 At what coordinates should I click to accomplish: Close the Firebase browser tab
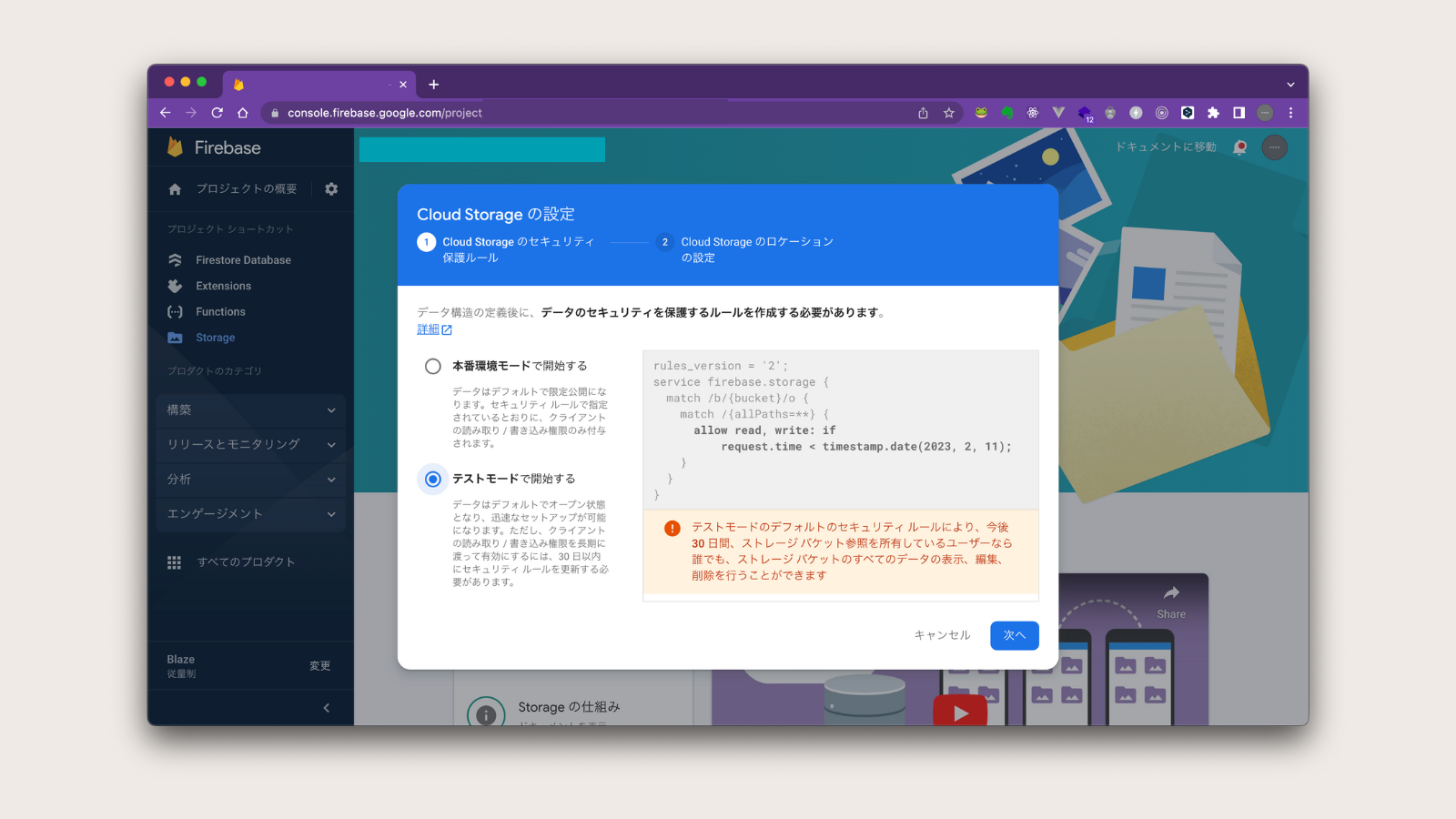click(403, 85)
